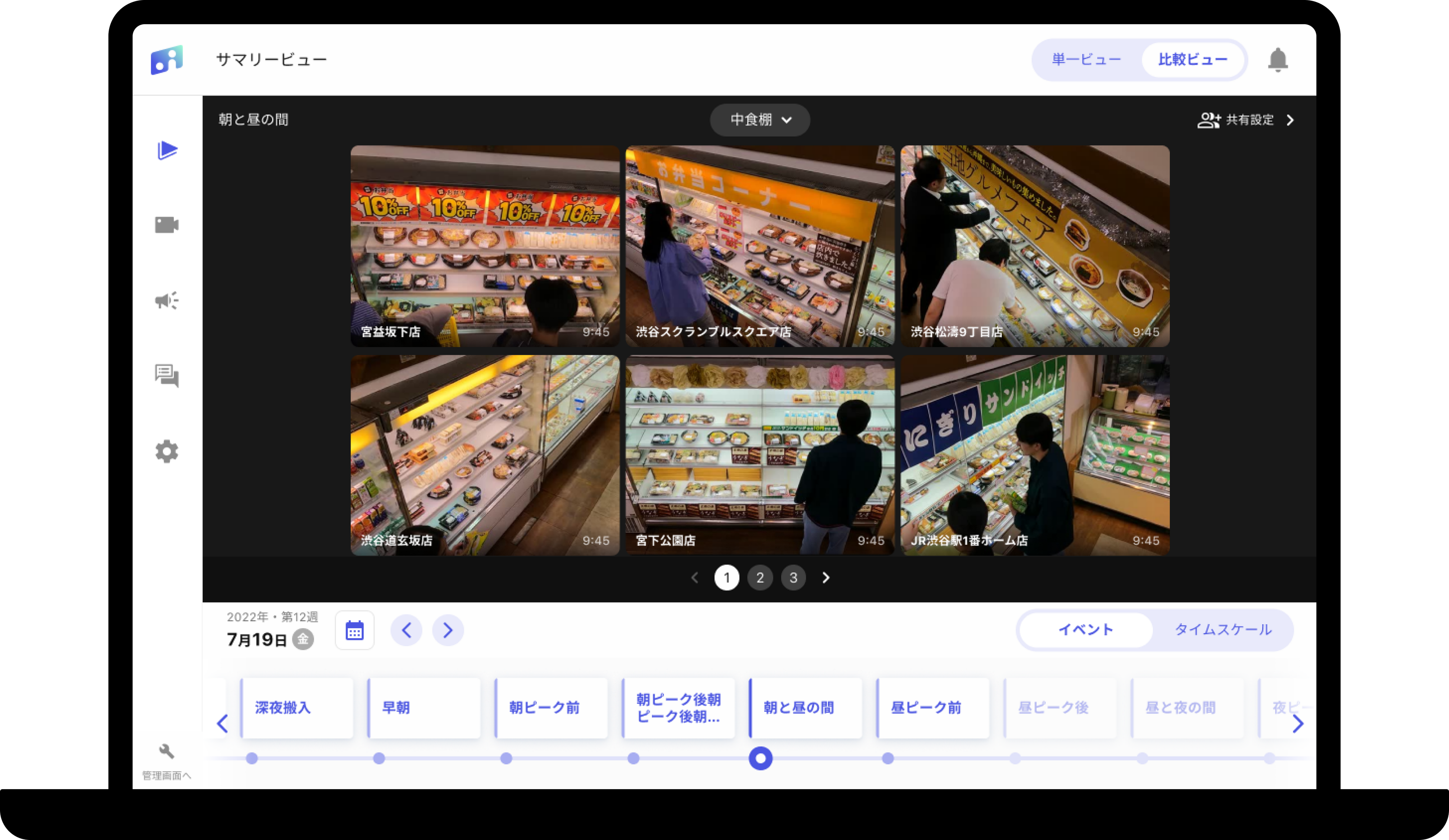This screenshot has height=840, width=1449.
Task: Open the settings gear in sidebar
Action: (x=167, y=452)
